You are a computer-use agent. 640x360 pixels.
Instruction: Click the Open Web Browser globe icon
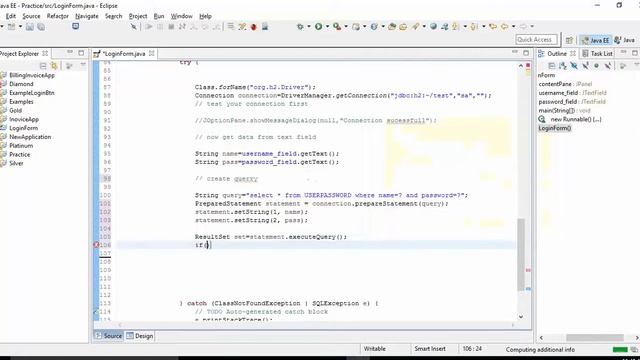point(433,27)
